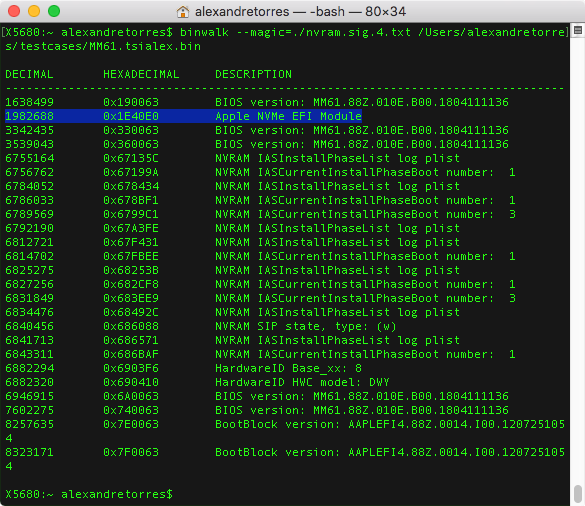Close the Terminal window with red button
The width and height of the screenshot is (585, 506).
[x=14, y=11]
